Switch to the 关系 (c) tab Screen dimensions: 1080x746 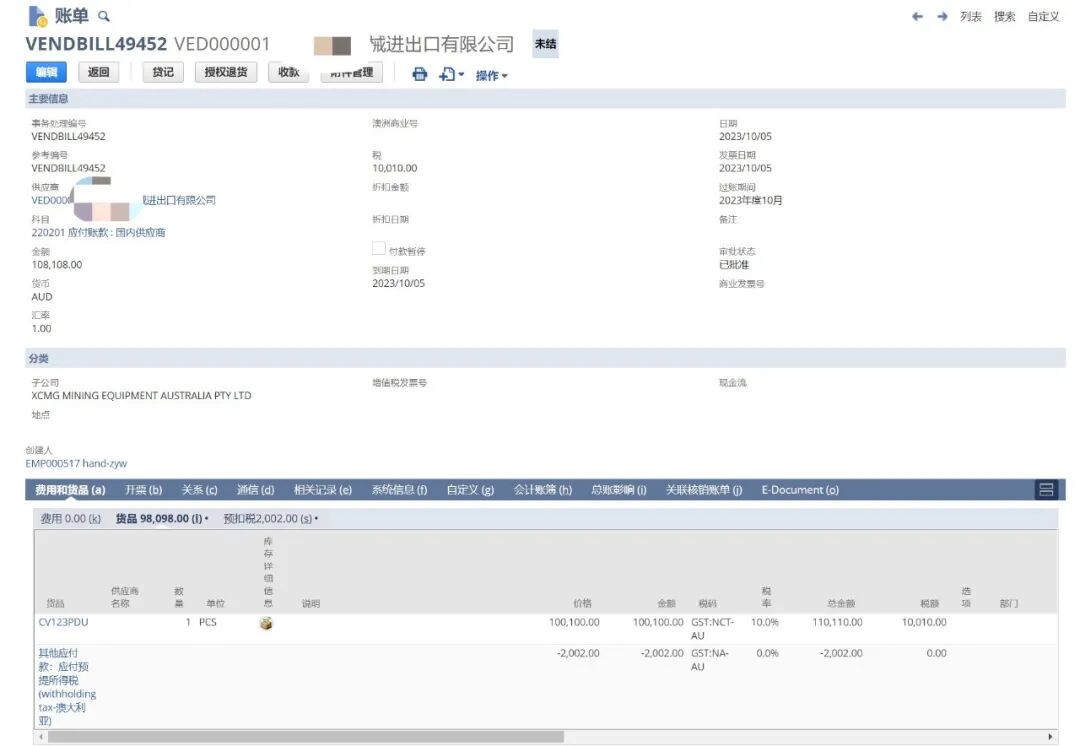point(199,490)
